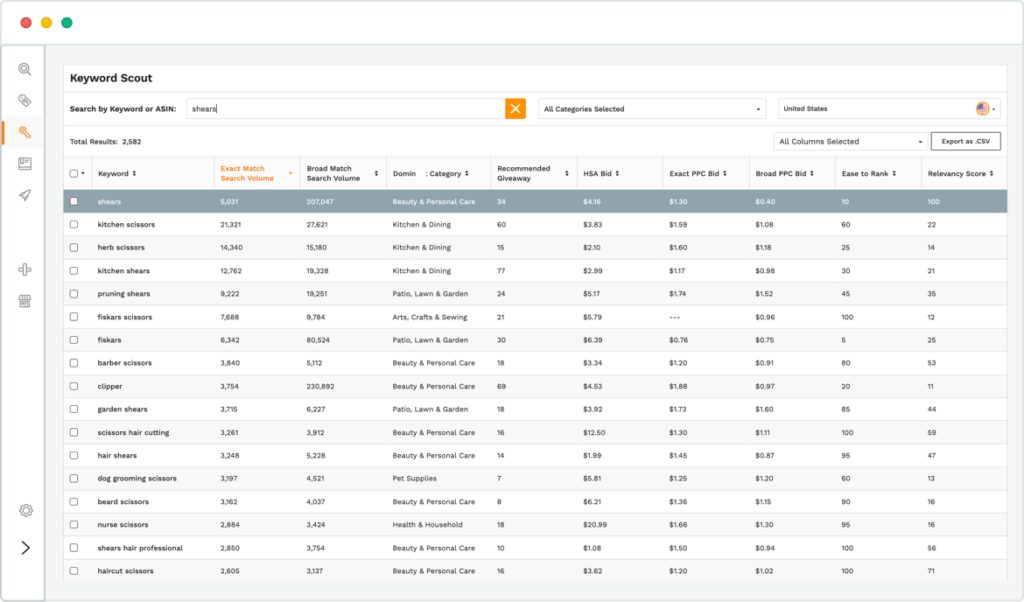Click the Arts, Crafts & Sewing cell
Viewport: 1024px width, 602px height.
pyautogui.click(x=430, y=317)
